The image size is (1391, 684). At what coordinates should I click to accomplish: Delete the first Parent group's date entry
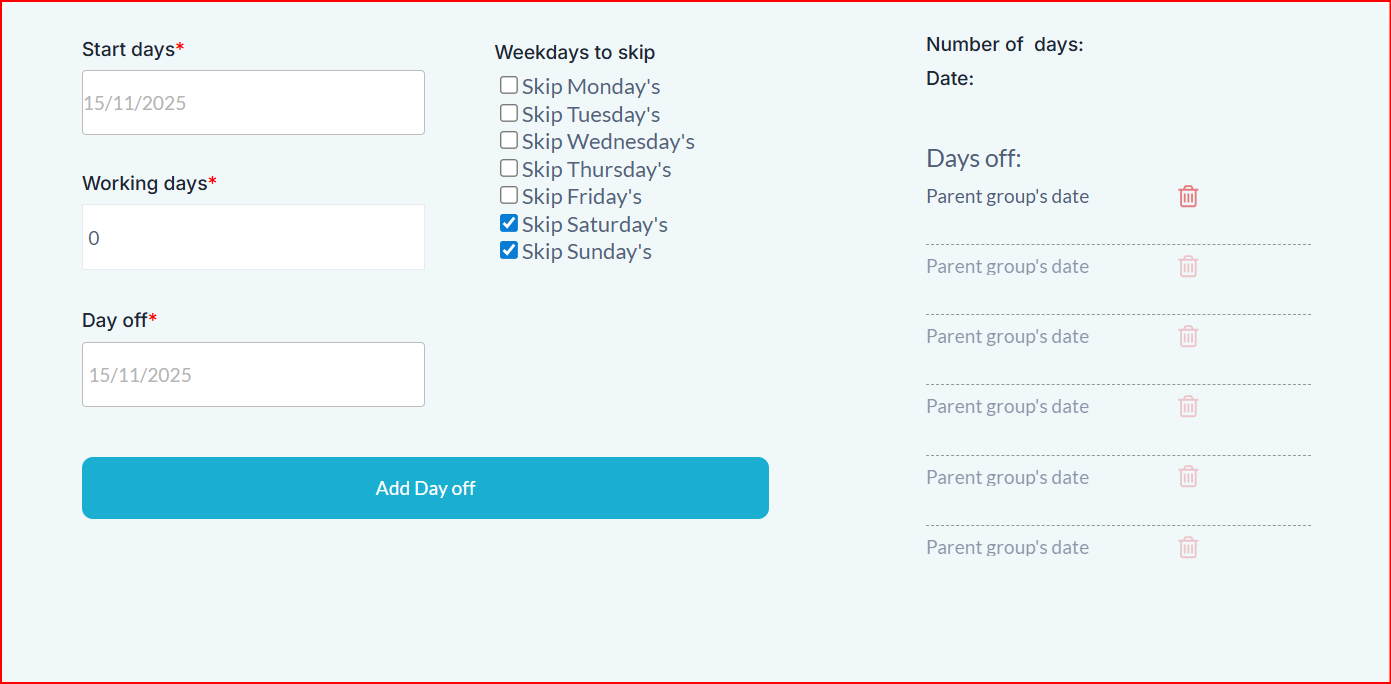coord(1188,196)
